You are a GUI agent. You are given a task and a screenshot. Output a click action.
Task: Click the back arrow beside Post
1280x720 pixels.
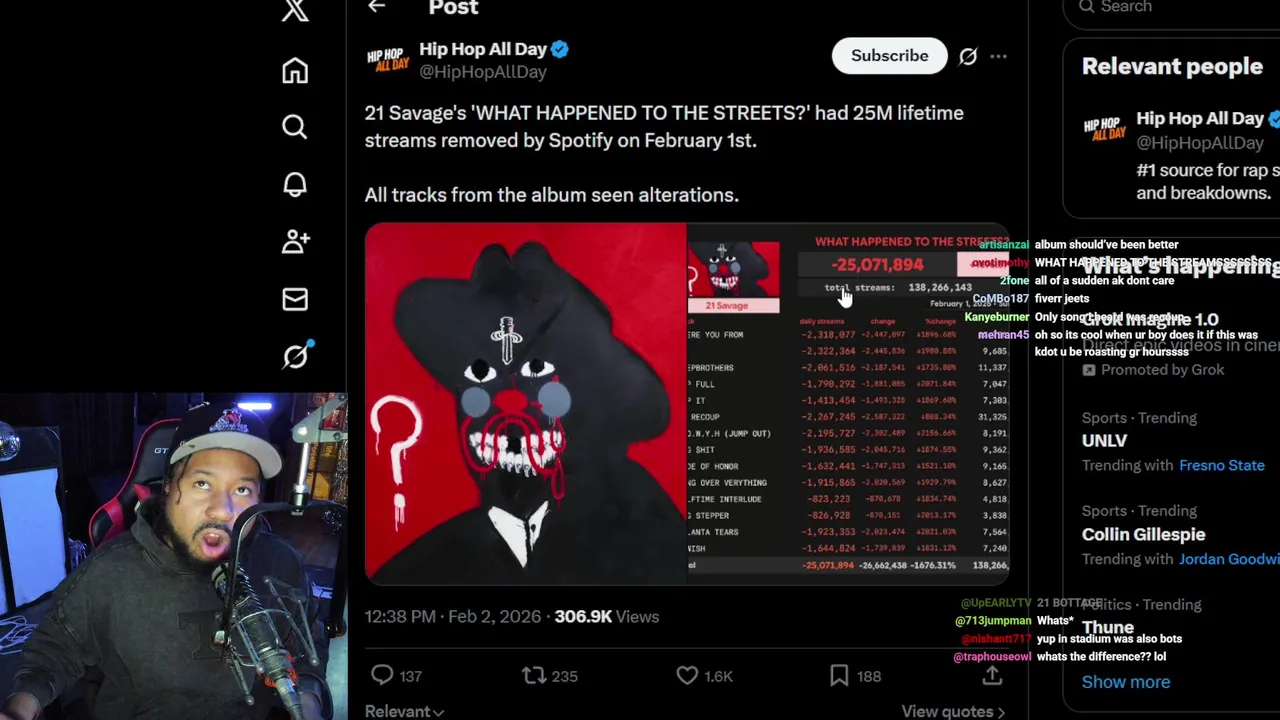(376, 7)
